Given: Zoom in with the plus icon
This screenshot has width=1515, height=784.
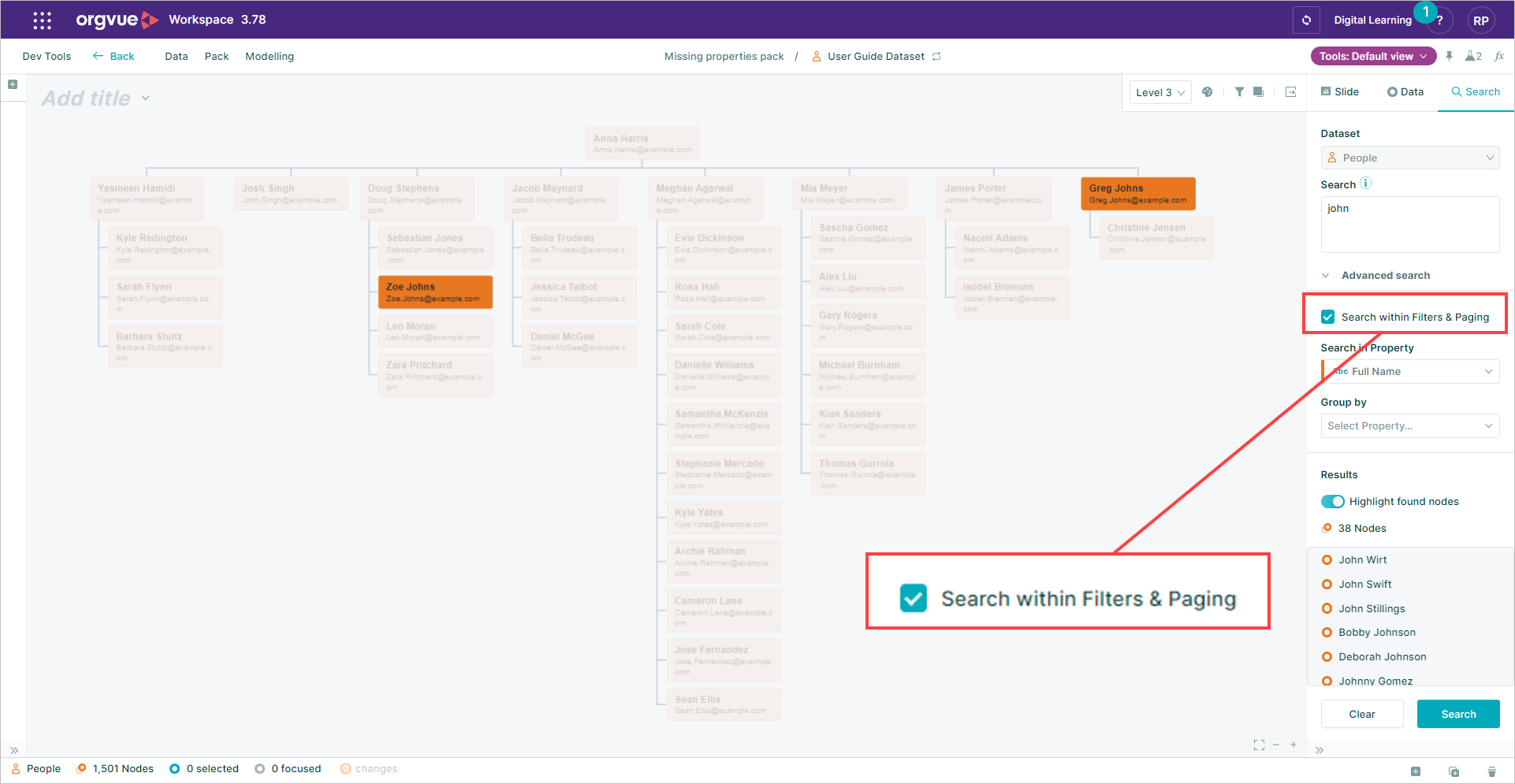Looking at the screenshot, I should pos(1294,745).
